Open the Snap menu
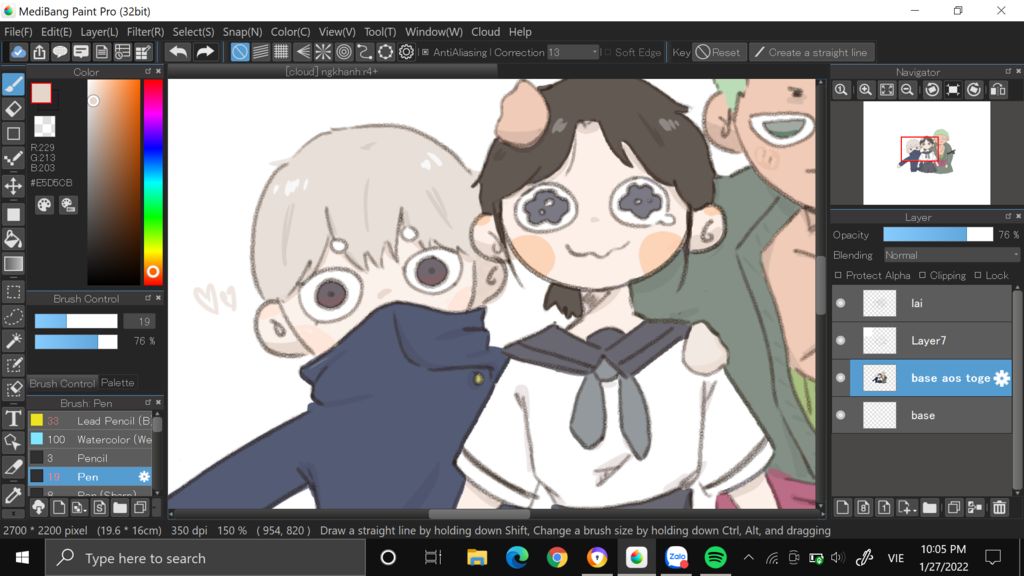This screenshot has height=576, width=1024. [242, 31]
